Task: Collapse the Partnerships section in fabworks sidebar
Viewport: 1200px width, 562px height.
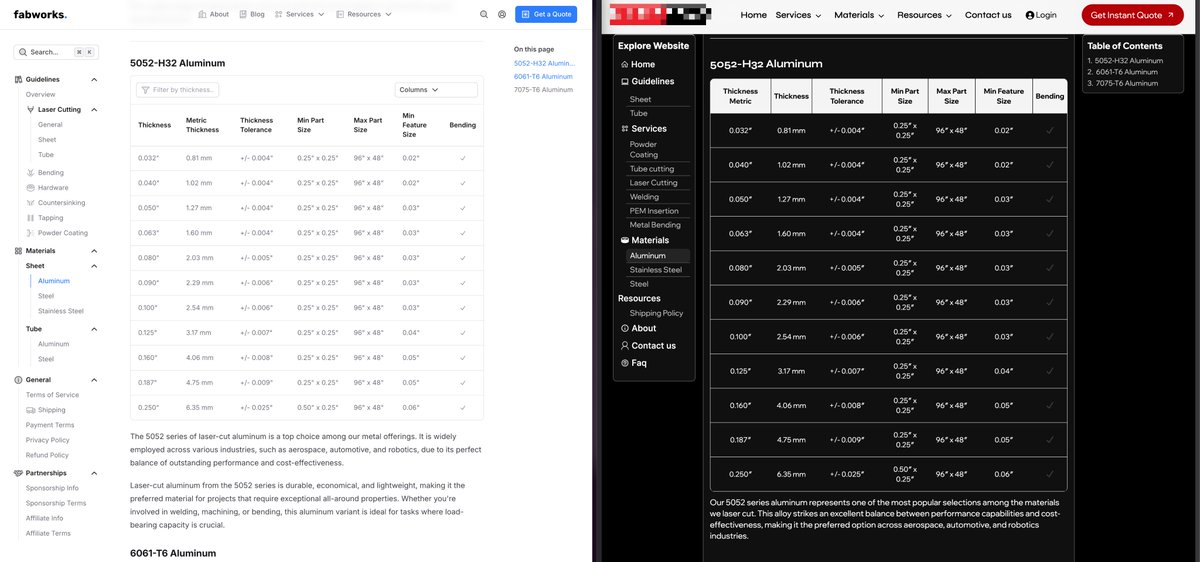Action: [x=94, y=473]
